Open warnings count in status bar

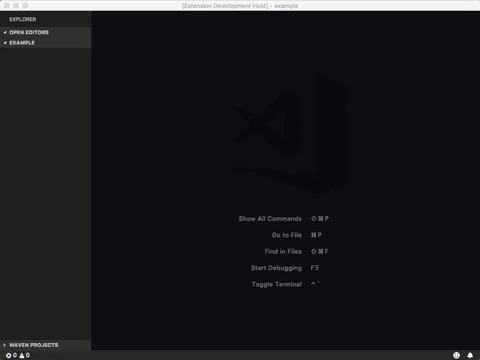[25, 355]
